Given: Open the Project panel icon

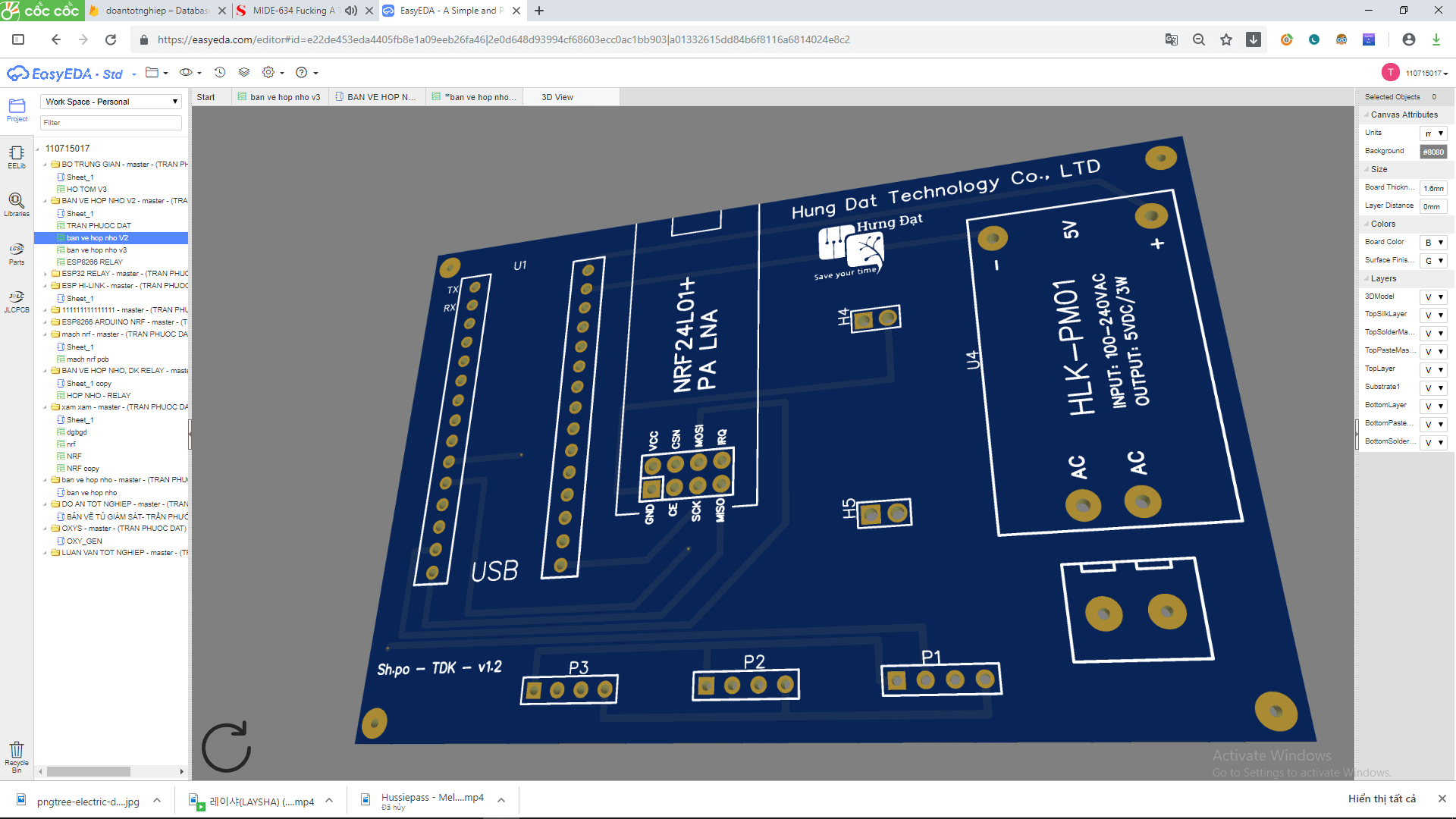Looking at the screenshot, I should click(x=17, y=110).
